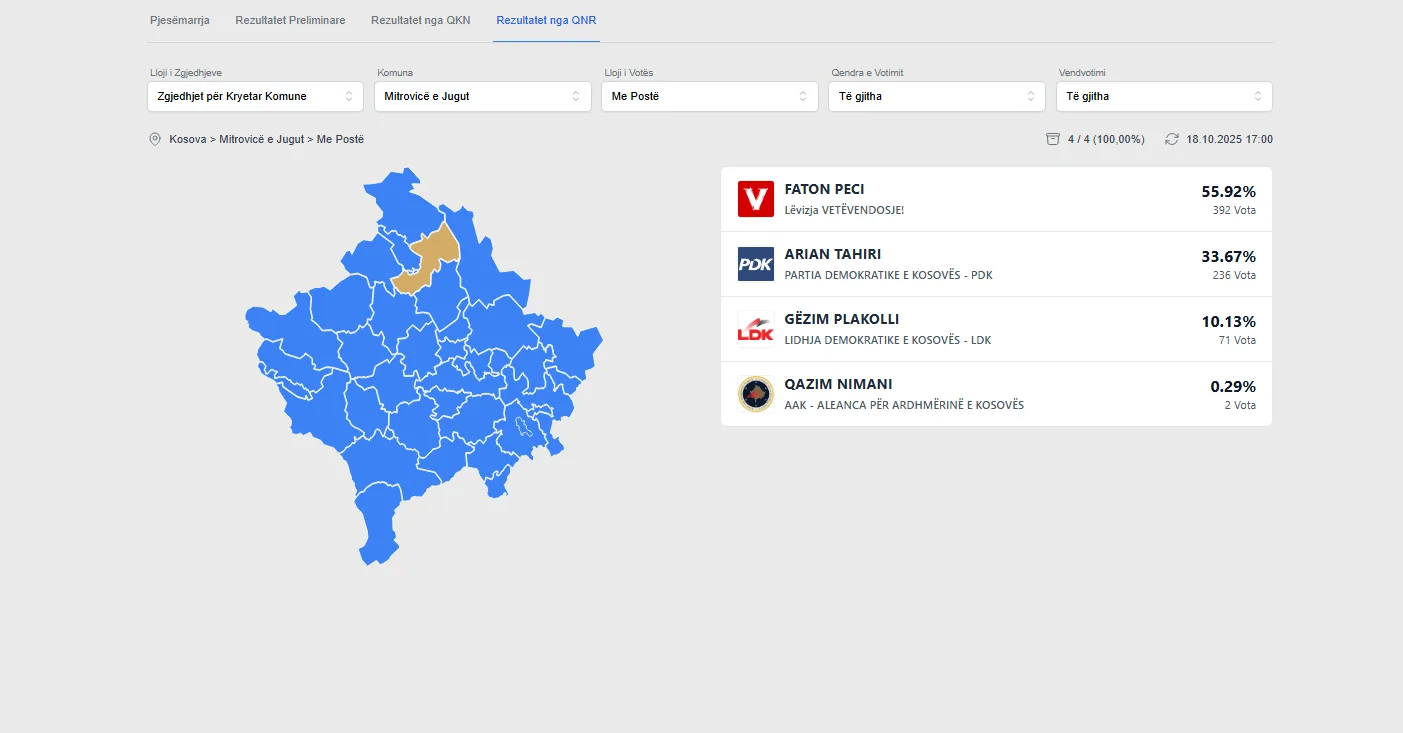Image resolution: width=1403 pixels, height=733 pixels.
Task: Click the PDK party logo icon
Action: pos(755,264)
